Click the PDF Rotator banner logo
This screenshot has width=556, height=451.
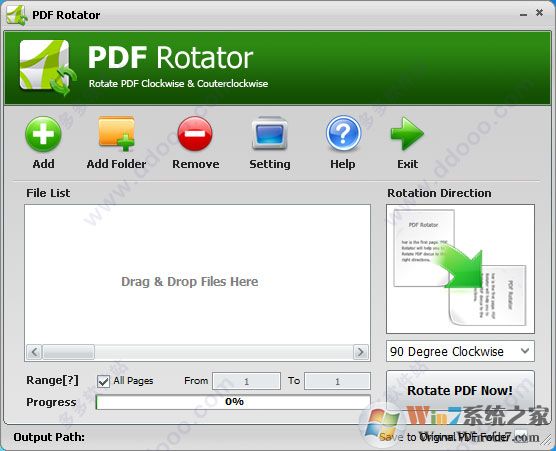pyautogui.click(x=48, y=67)
